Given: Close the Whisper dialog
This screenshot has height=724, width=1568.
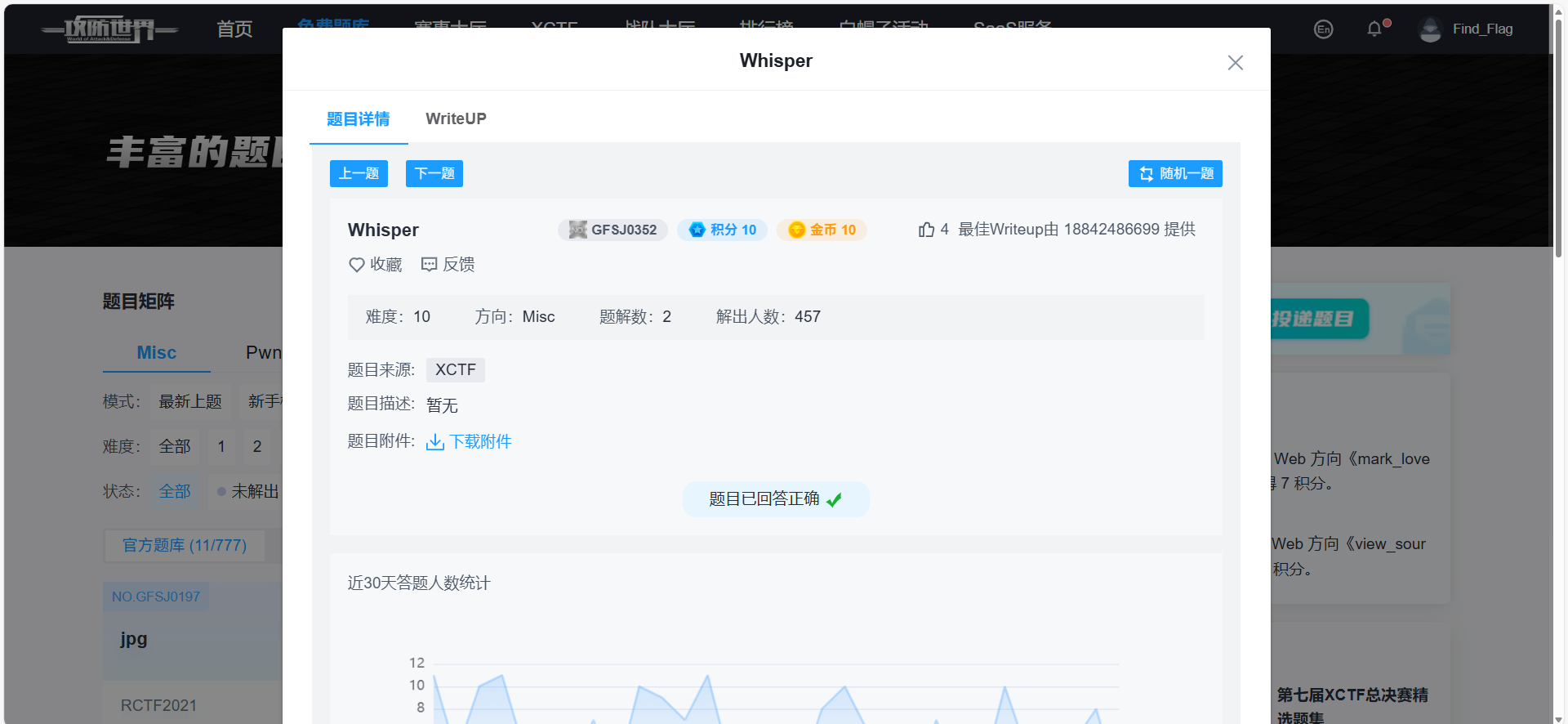Looking at the screenshot, I should click(x=1235, y=63).
